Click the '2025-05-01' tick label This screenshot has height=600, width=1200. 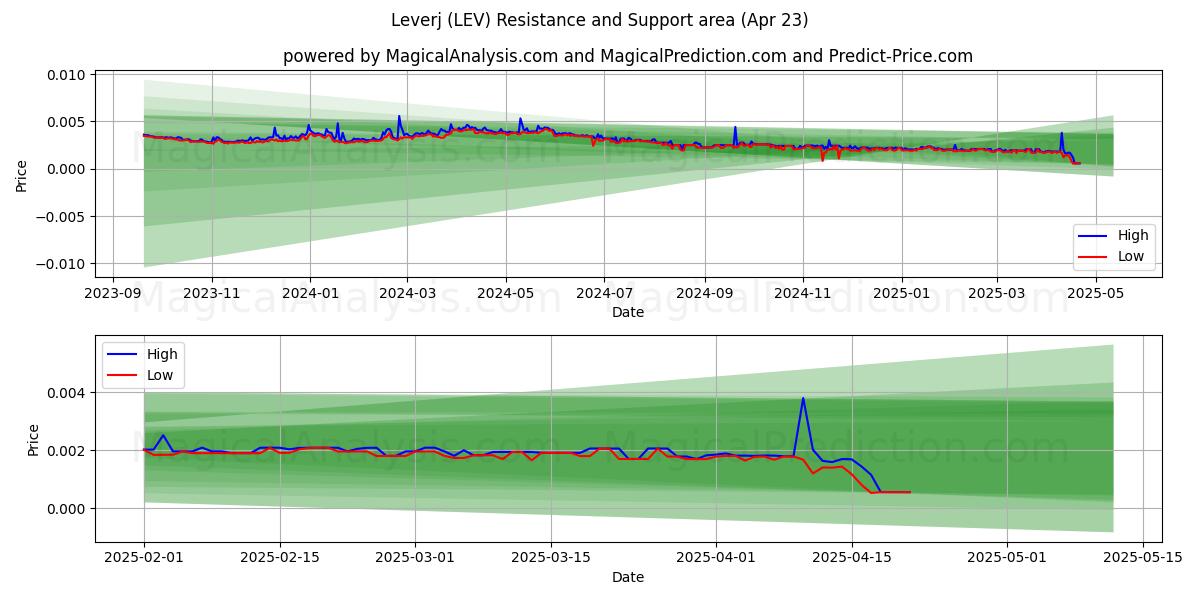(1007, 557)
